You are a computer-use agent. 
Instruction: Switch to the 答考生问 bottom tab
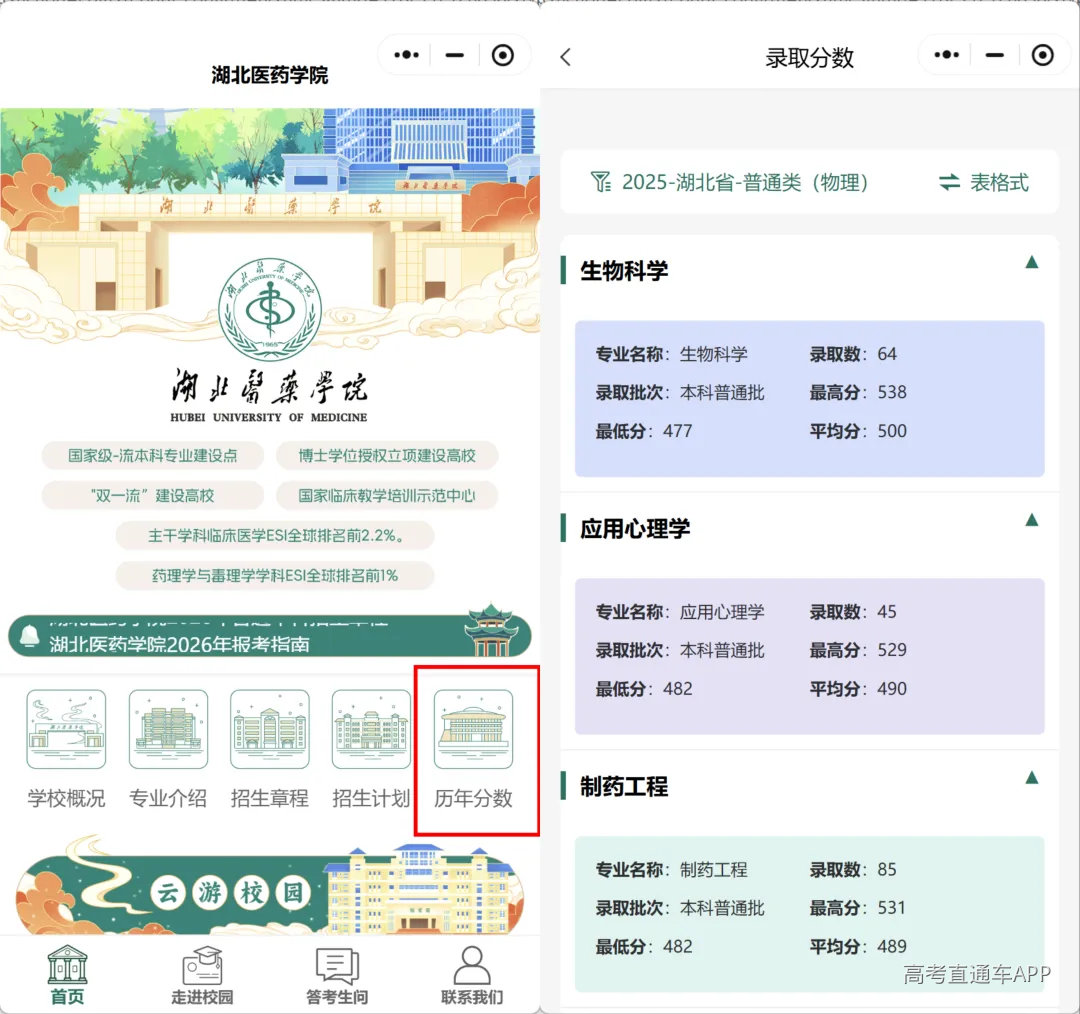337,975
